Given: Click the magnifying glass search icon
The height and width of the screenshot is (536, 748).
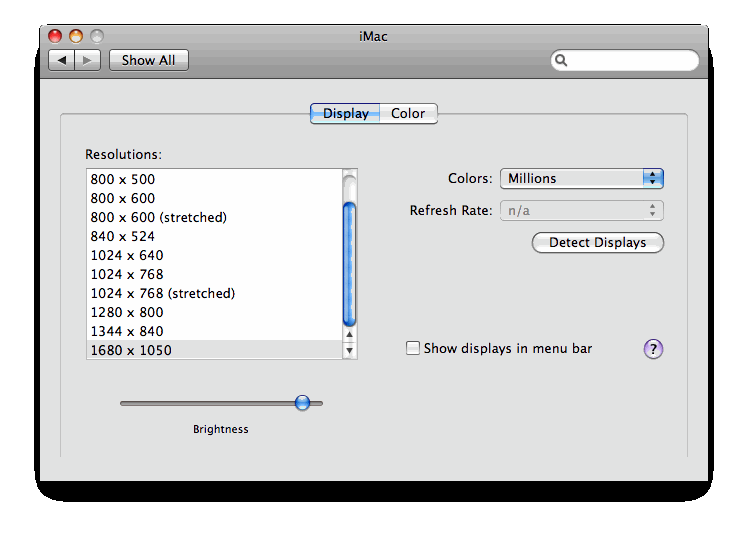Looking at the screenshot, I should click(x=561, y=60).
